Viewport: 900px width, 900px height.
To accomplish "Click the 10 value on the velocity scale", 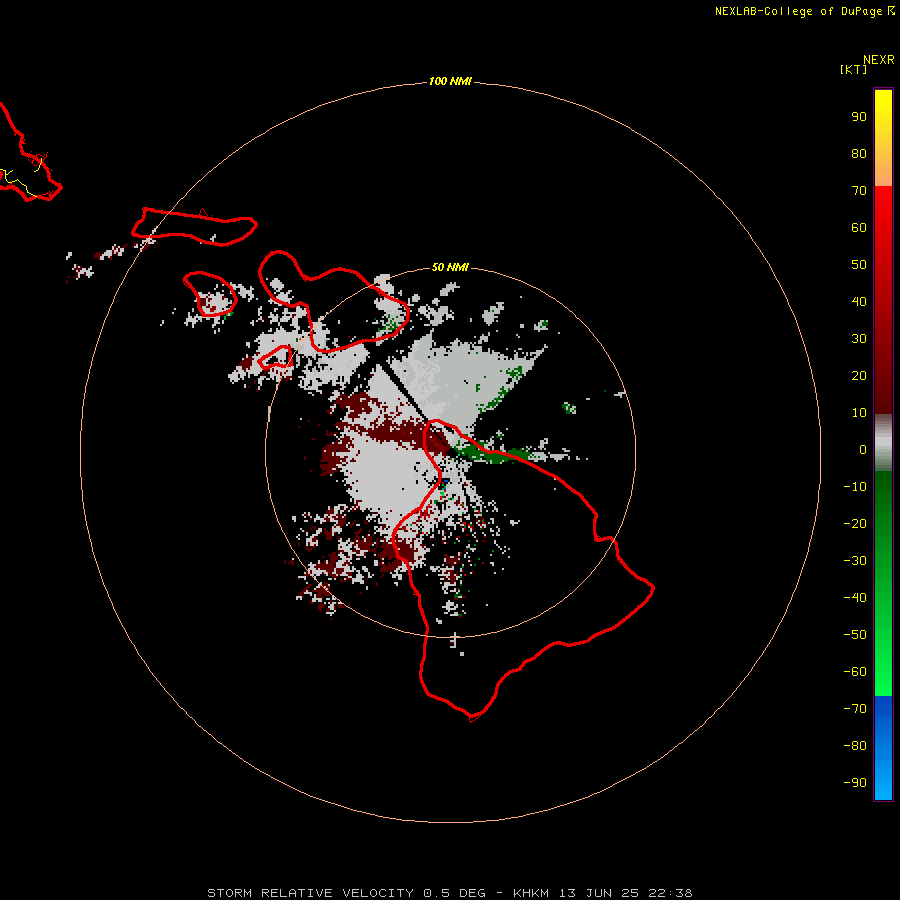I will click(859, 413).
